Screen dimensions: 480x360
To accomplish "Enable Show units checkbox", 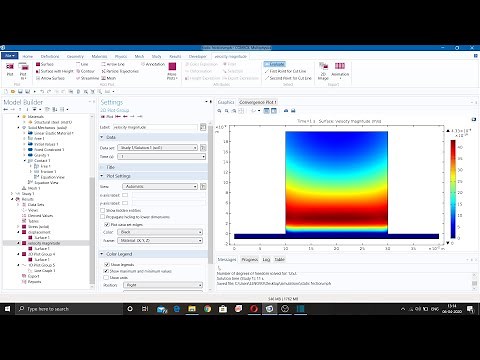I will 106,277.
